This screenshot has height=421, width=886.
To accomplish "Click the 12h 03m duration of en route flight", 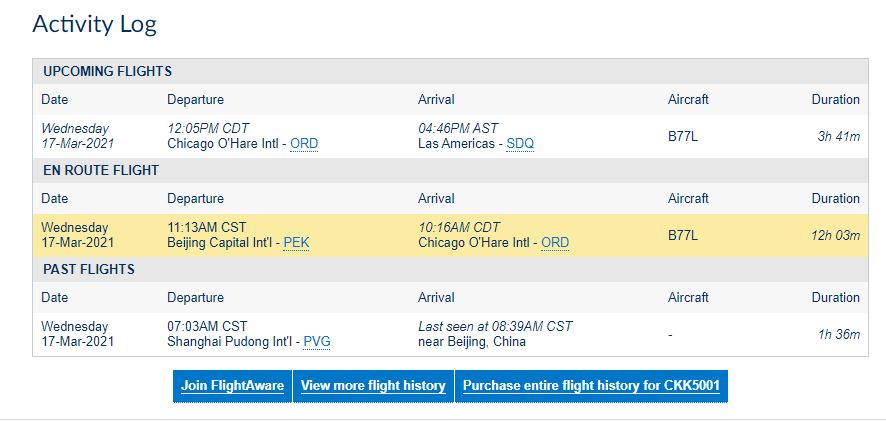I will coord(836,236).
